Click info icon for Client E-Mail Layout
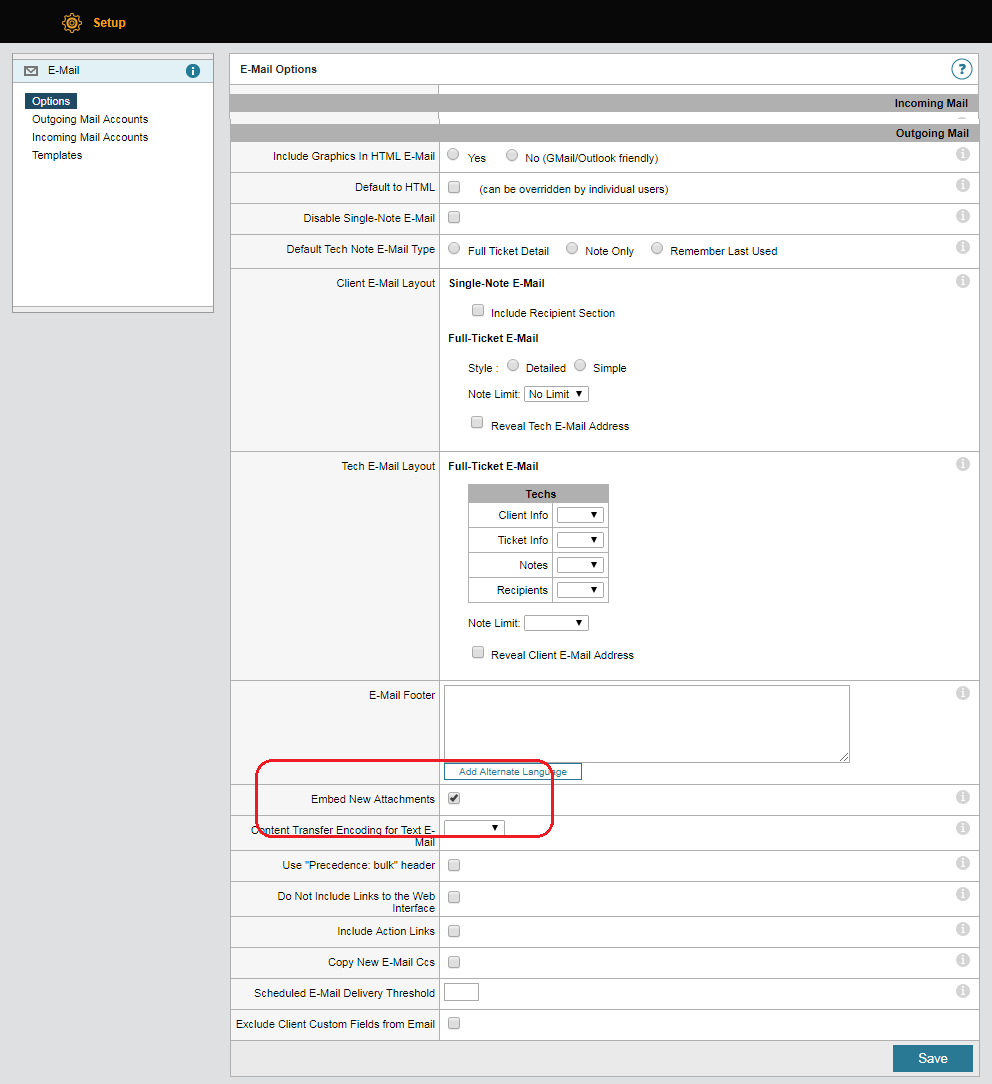 [x=962, y=281]
